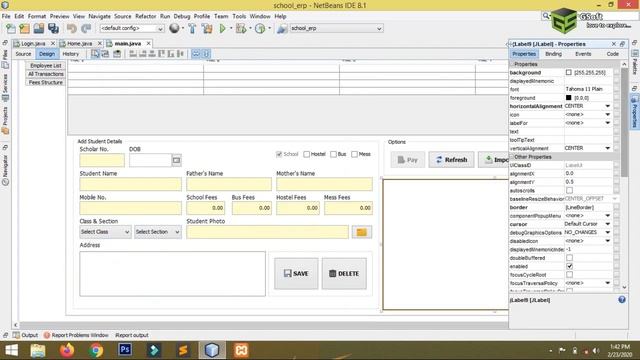Image resolution: width=640 pixels, height=360 pixels.
Task: Click the Profile Project toolbar icon
Action: pyautogui.click(x=260, y=28)
